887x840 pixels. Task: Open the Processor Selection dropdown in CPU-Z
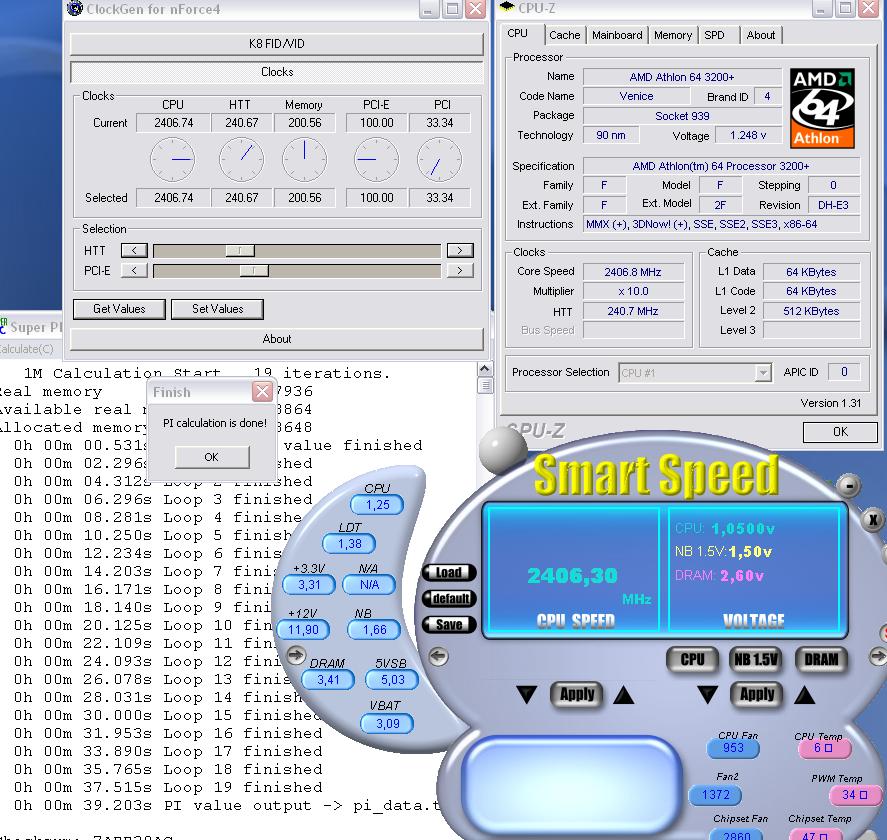763,373
